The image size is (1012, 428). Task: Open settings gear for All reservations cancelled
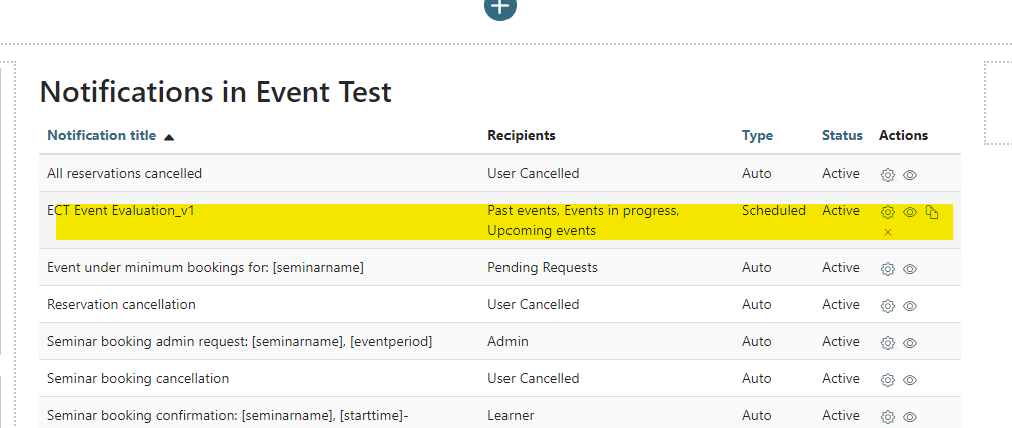tap(887, 175)
